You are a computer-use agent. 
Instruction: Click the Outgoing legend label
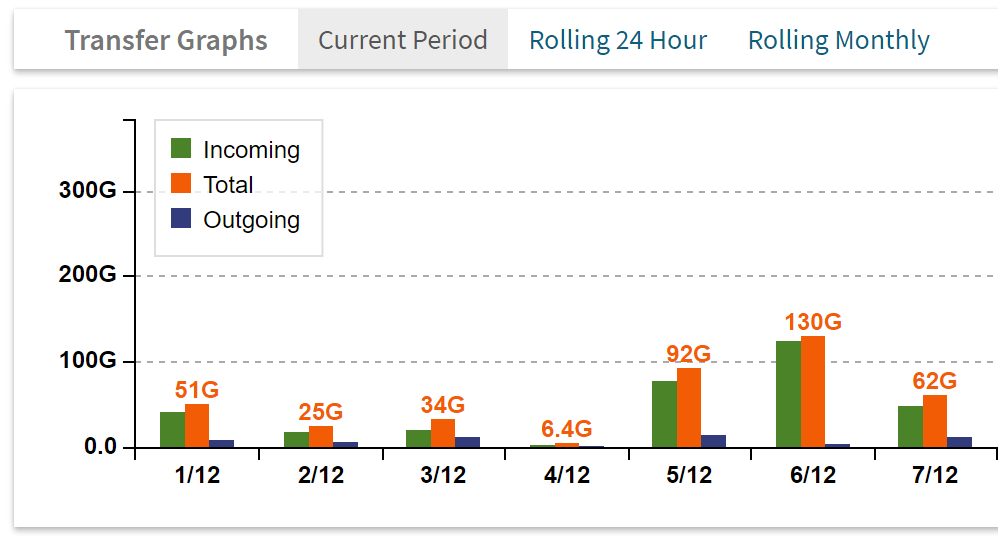click(251, 220)
